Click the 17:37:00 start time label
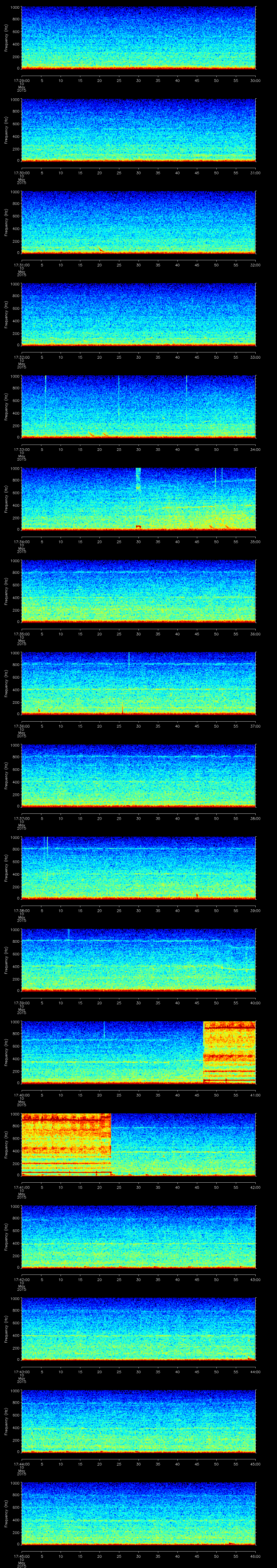 click(x=21, y=818)
